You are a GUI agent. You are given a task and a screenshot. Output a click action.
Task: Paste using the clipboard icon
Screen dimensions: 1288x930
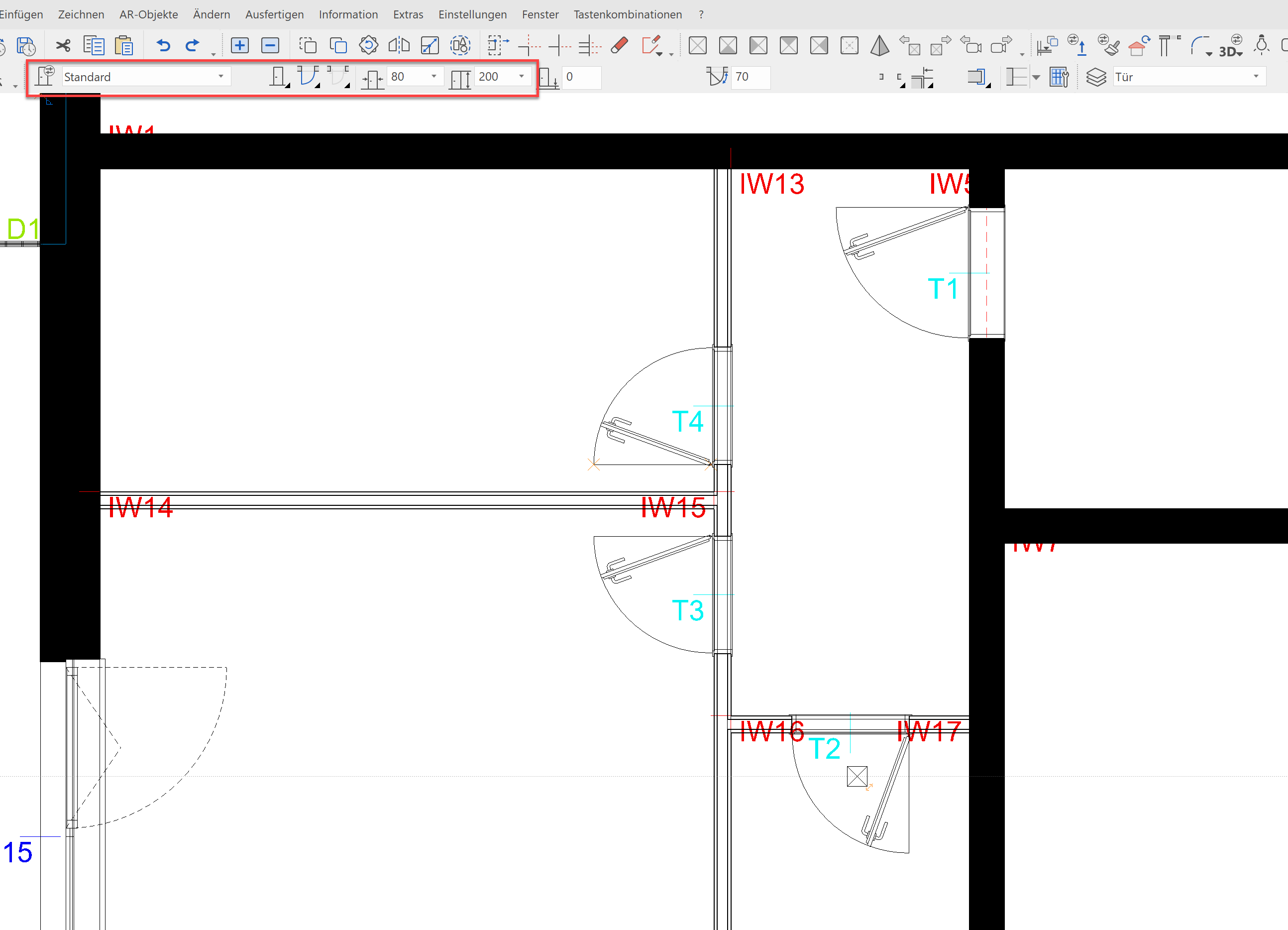point(124,45)
